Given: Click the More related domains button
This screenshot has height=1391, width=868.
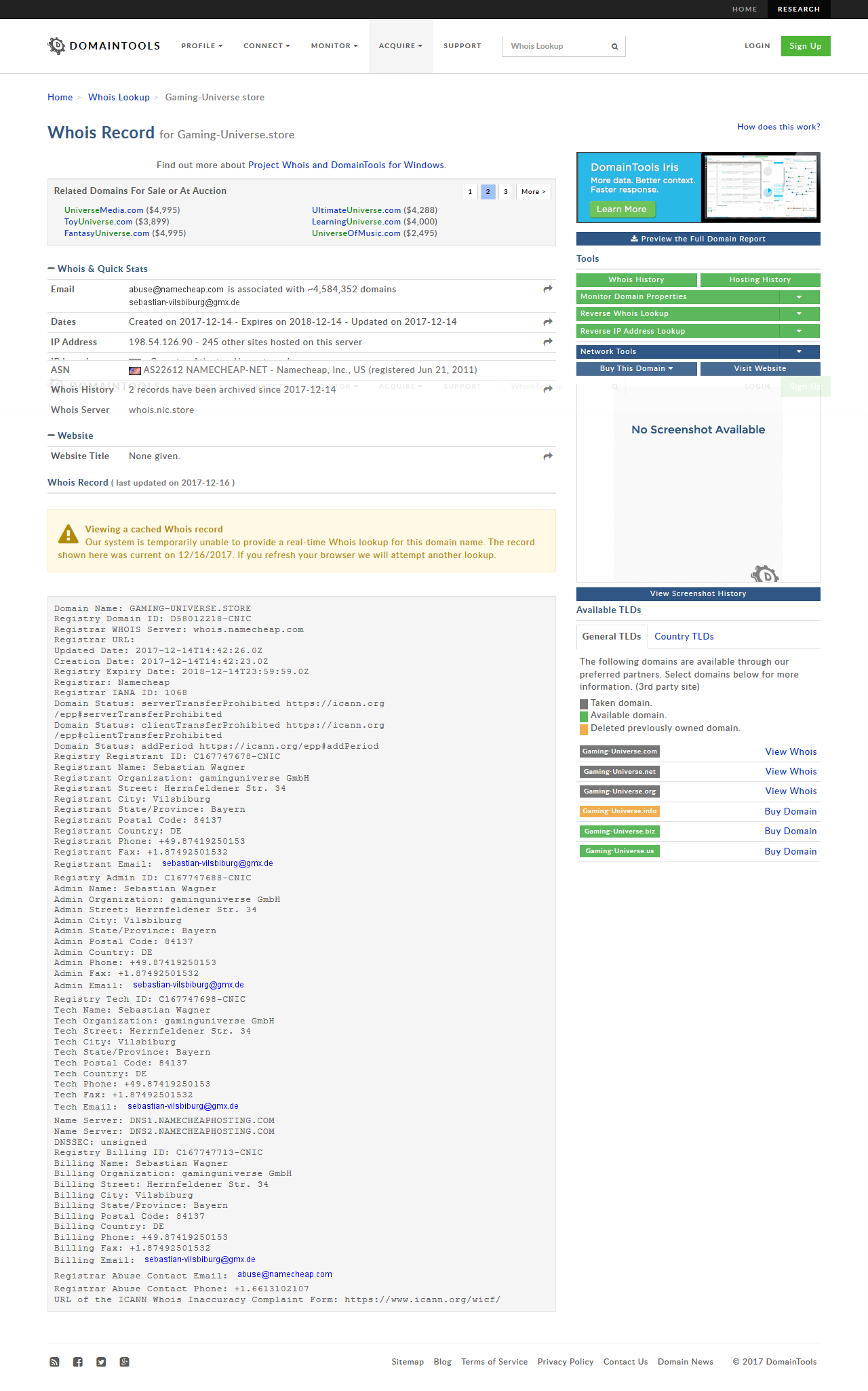Looking at the screenshot, I should coord(533,192).
